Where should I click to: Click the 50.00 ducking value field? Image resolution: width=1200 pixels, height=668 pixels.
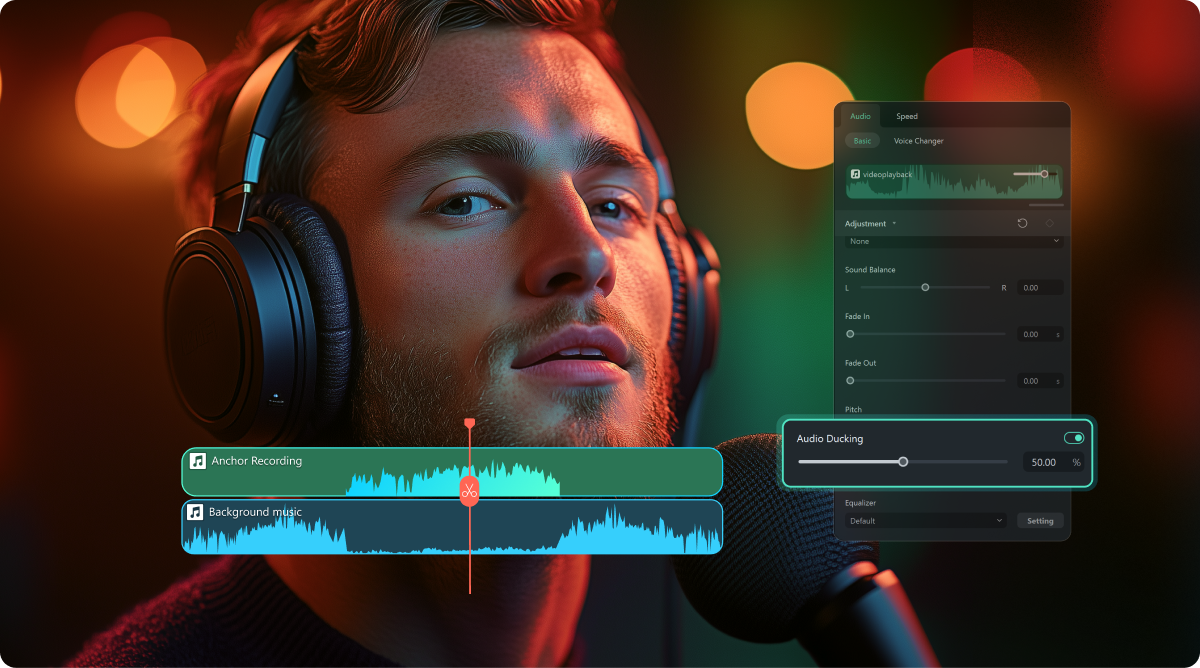1040,462
